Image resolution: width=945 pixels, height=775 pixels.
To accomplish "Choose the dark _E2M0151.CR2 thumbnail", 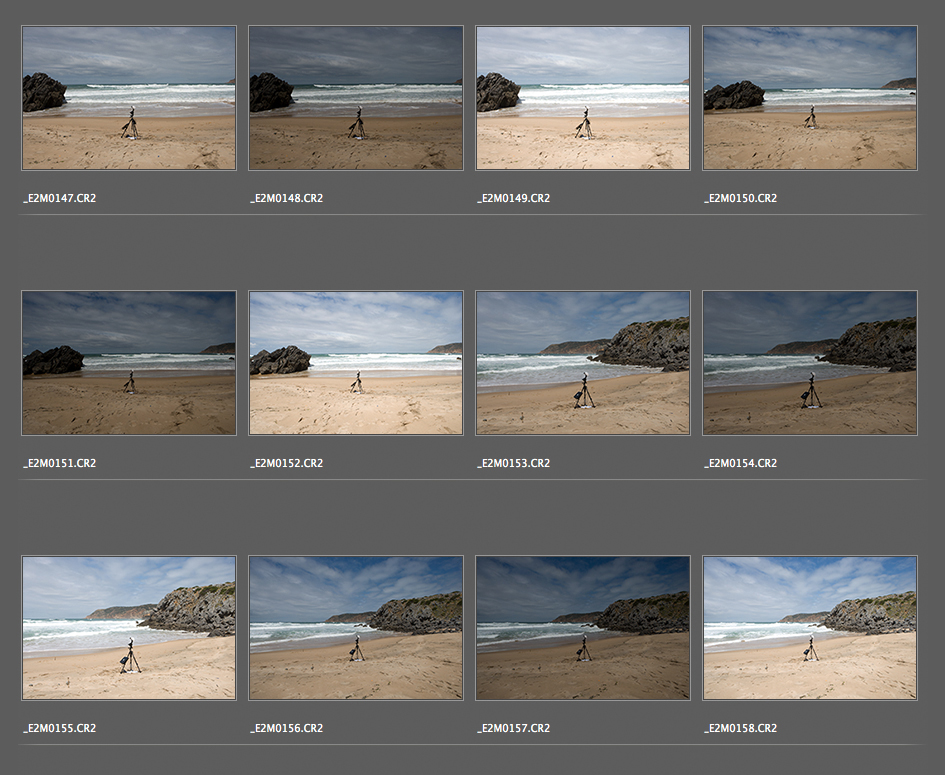I will 129,363.
